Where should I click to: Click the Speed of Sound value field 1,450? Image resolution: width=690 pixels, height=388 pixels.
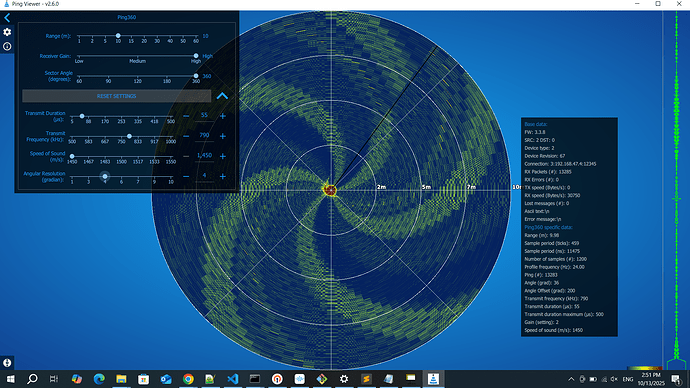[204, 156]
